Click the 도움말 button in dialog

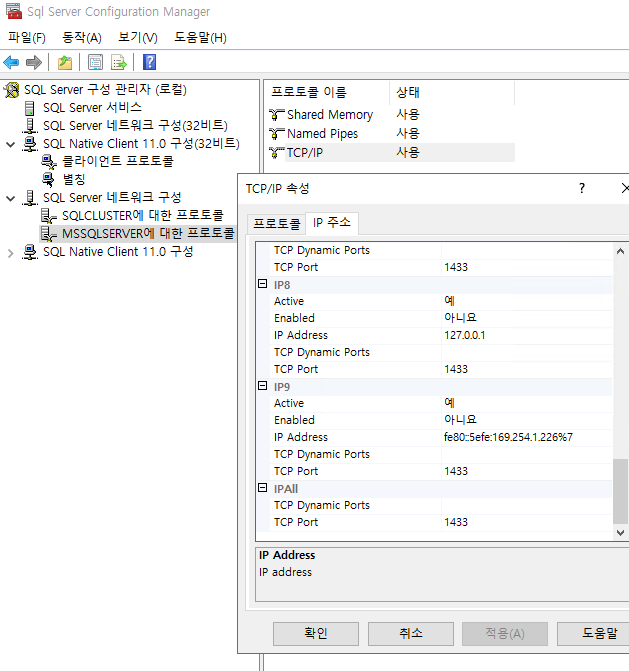[593, 633]
